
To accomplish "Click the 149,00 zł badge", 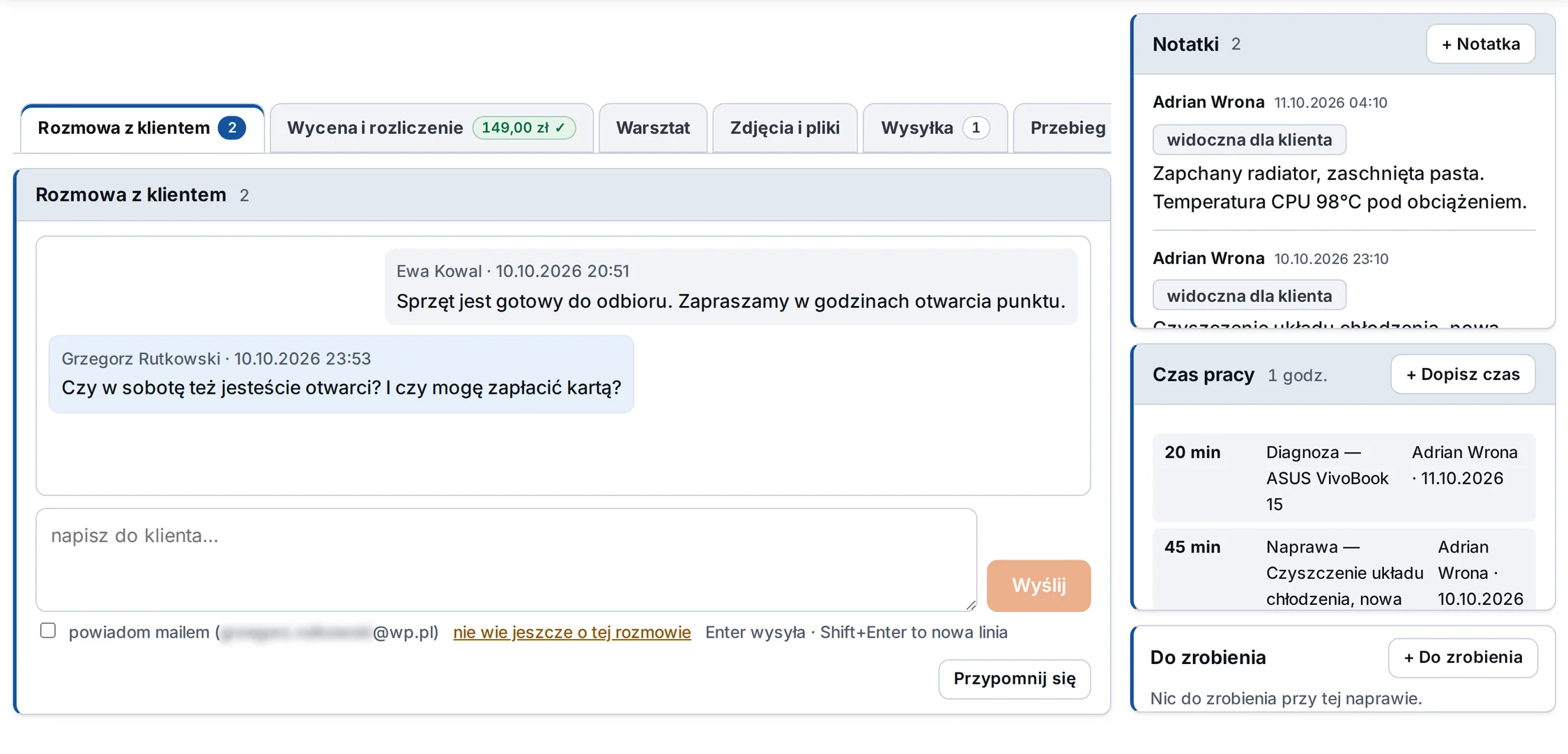I will (x=524, y=128).
